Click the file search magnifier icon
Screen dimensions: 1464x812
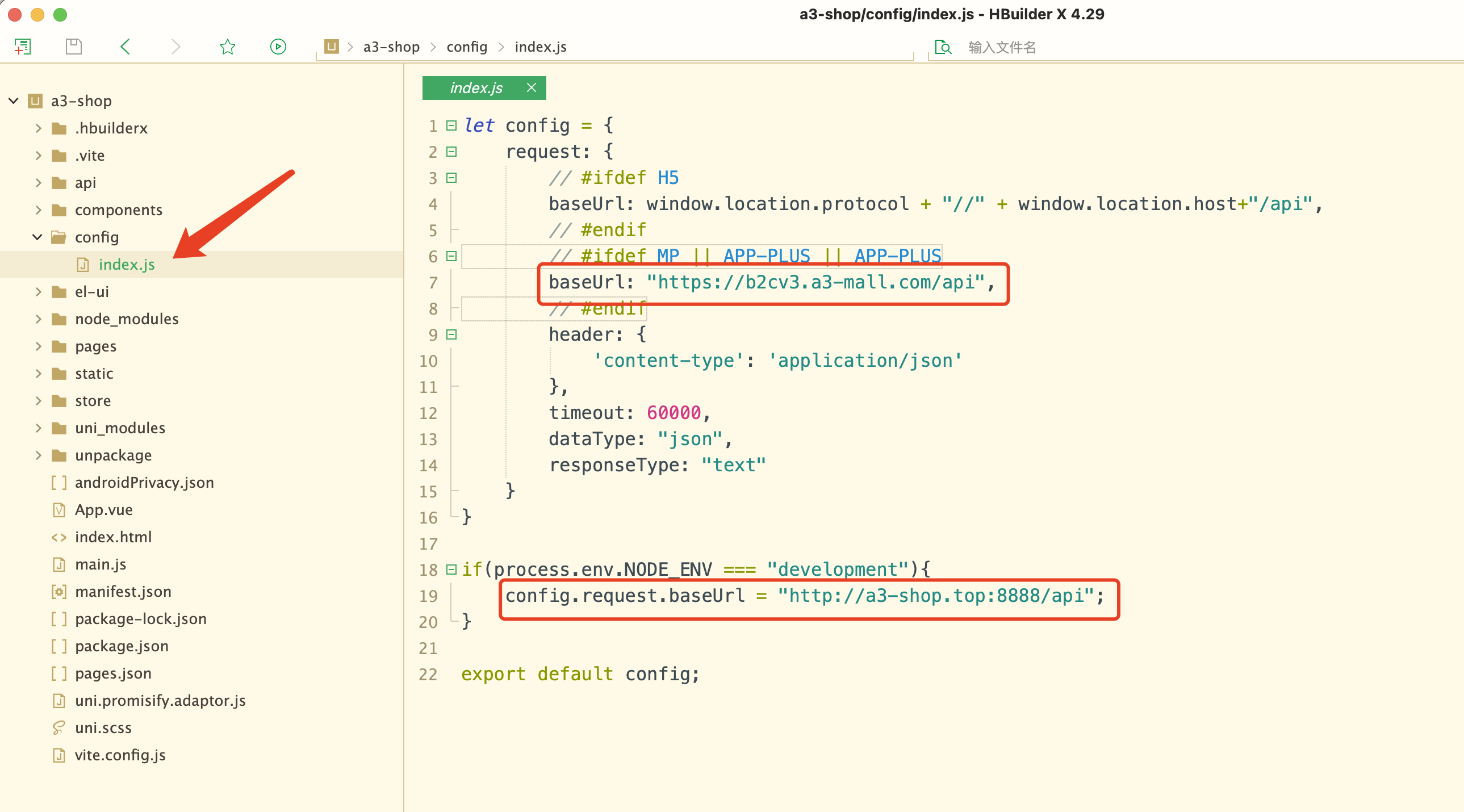coord(943,47)
